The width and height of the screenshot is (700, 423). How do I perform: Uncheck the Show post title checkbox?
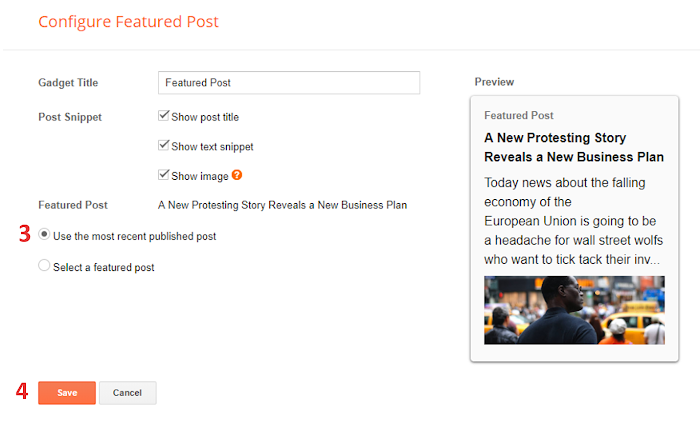coord(164,116)
